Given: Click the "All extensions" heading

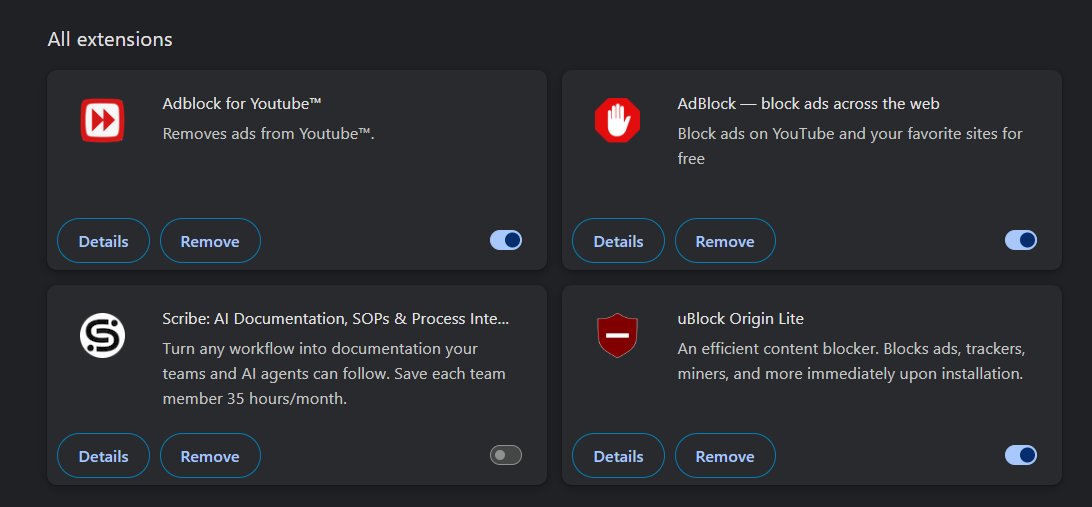Looking at the screenshot, I should point(110,40).
